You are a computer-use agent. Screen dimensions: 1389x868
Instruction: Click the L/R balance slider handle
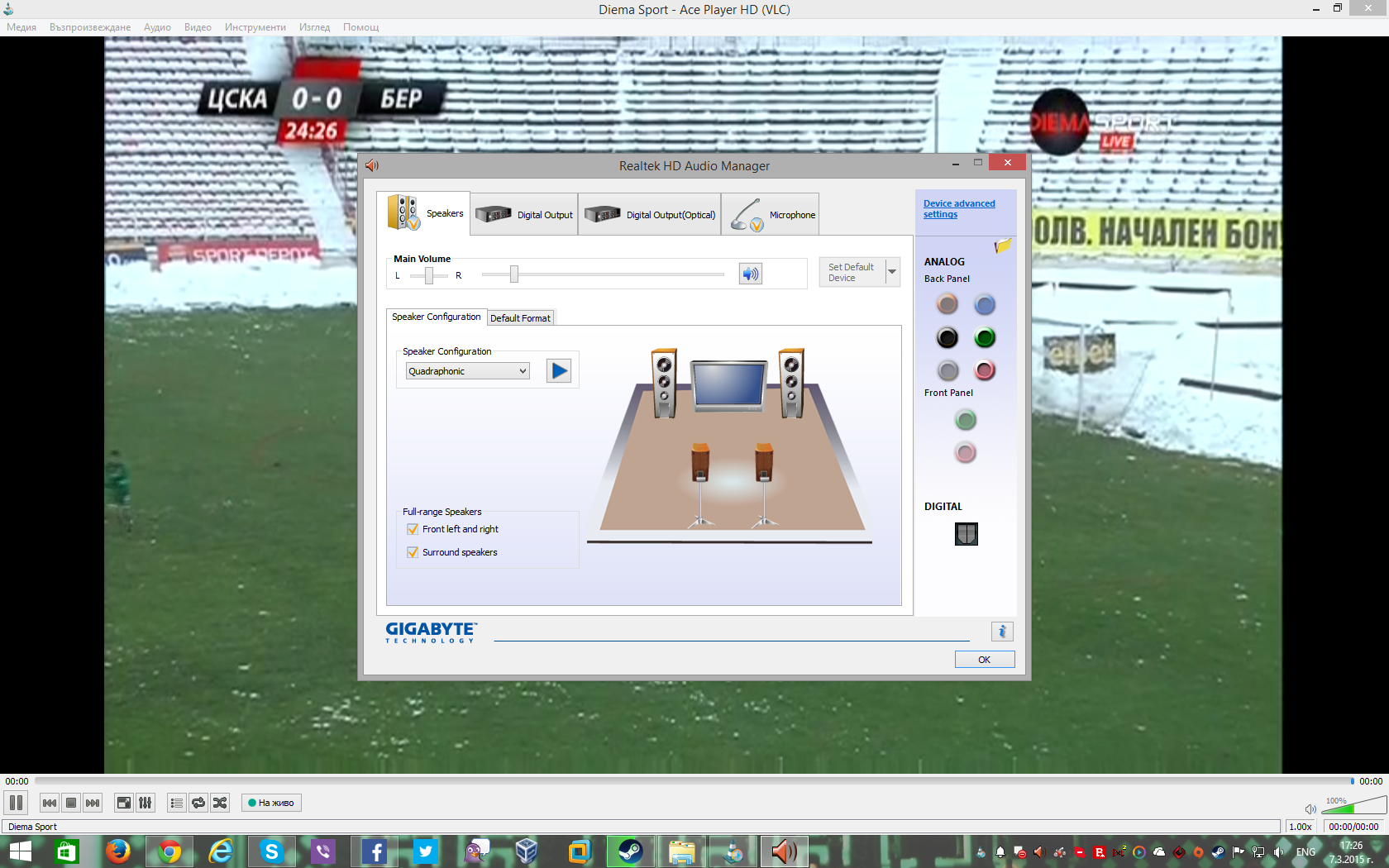pyautogui.click(x=429, y=275)
